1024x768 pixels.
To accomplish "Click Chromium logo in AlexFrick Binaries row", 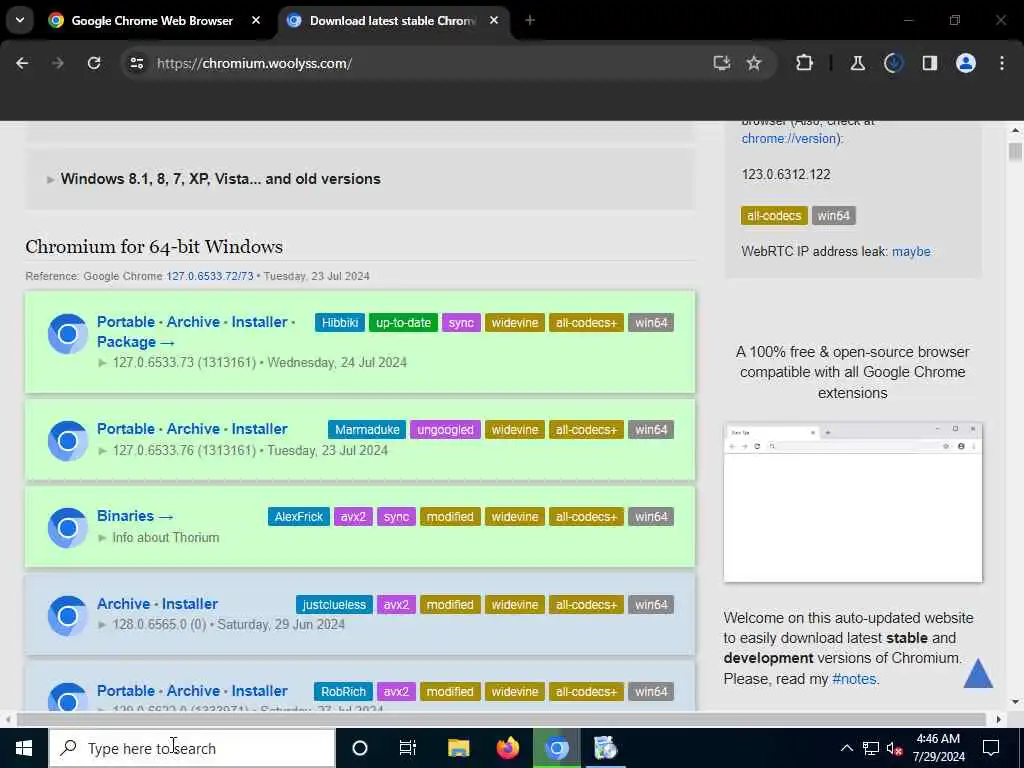I will 67,528.
